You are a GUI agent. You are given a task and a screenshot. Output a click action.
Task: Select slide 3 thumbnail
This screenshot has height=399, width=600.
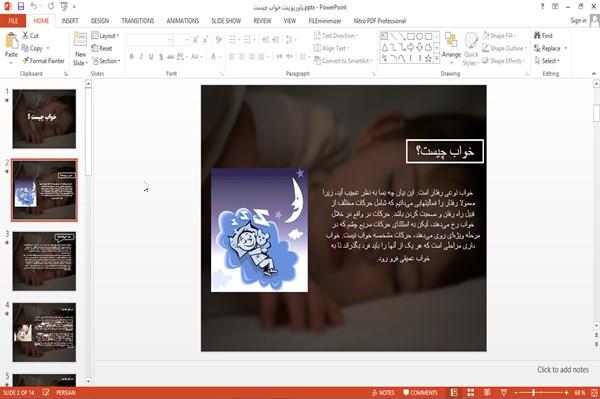pyautogui.click(x=44, y=261)
